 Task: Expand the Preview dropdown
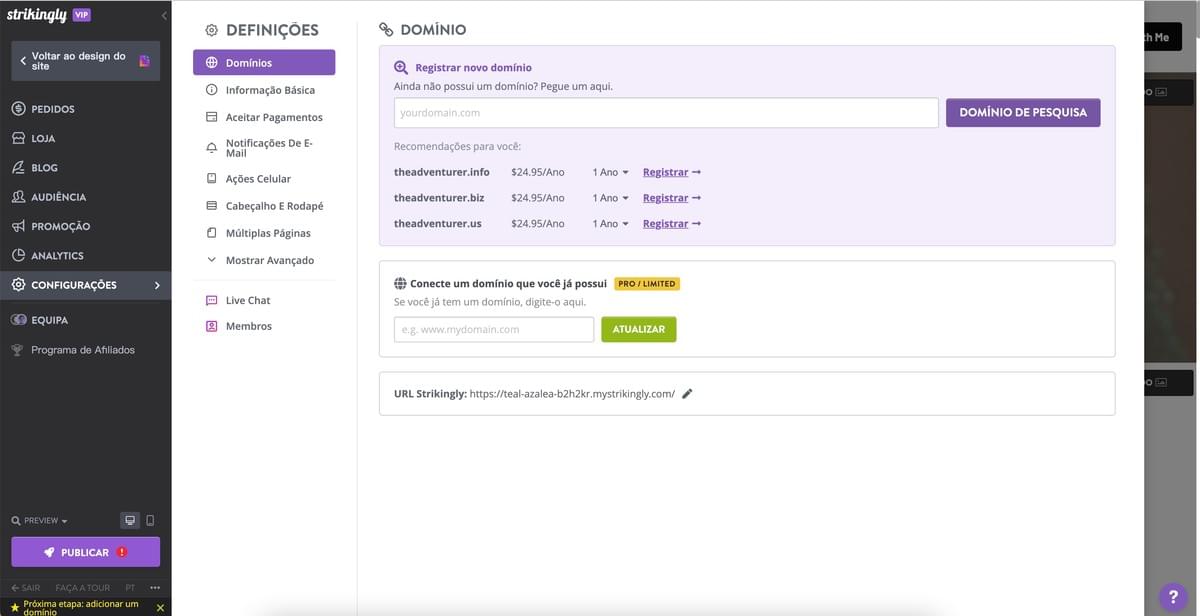pyautogui.click(x=40, y=521)
